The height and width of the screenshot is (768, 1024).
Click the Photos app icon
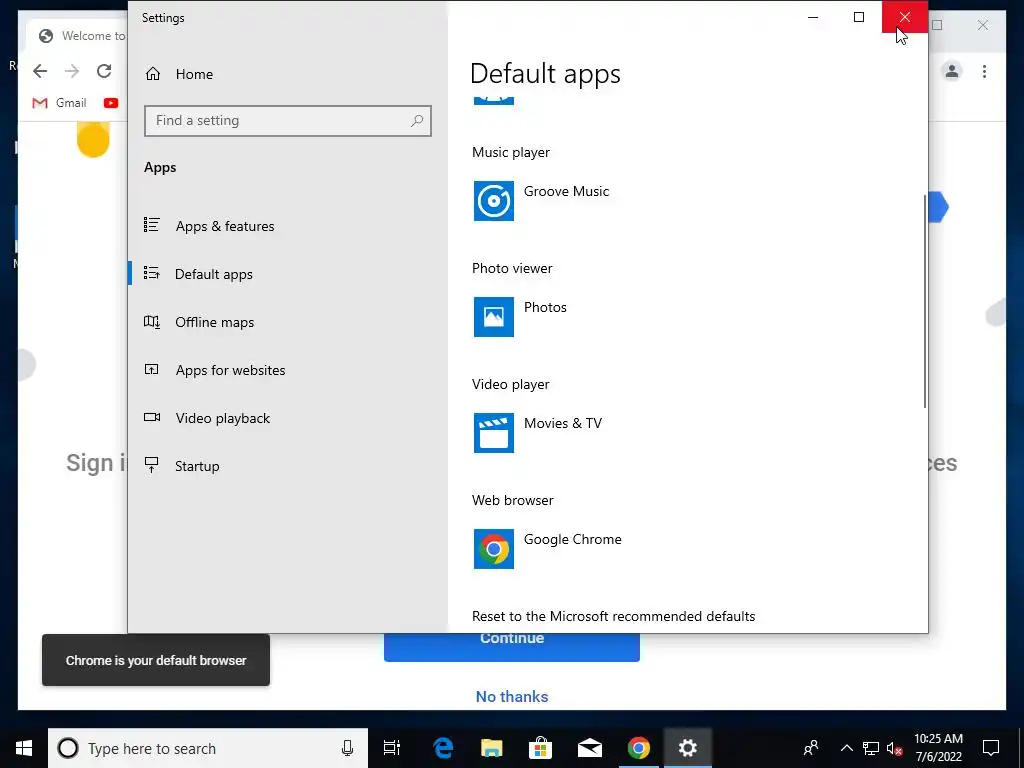point(494,317)
